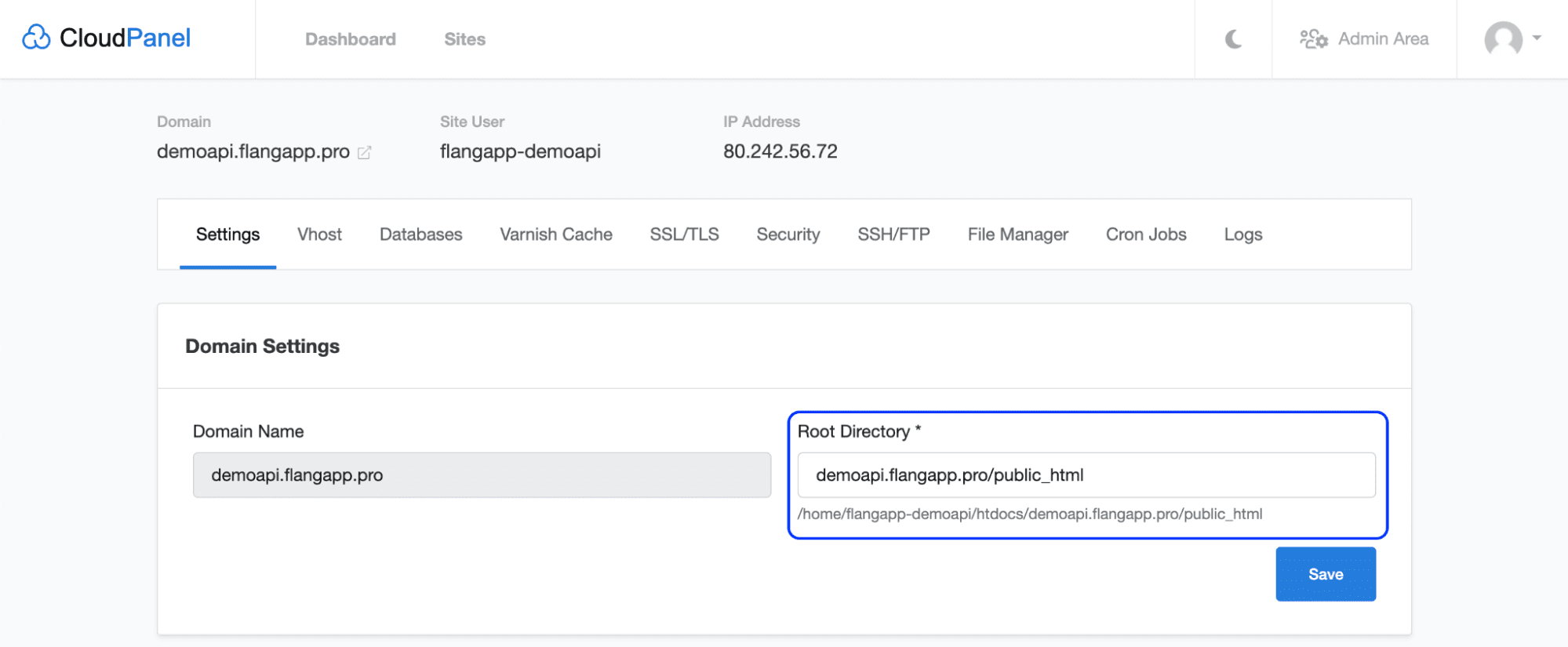The width and height of the screenshot is (1568, 647).
Task: Toggle dark mode with the moon icon
Action: point(1233,39)
